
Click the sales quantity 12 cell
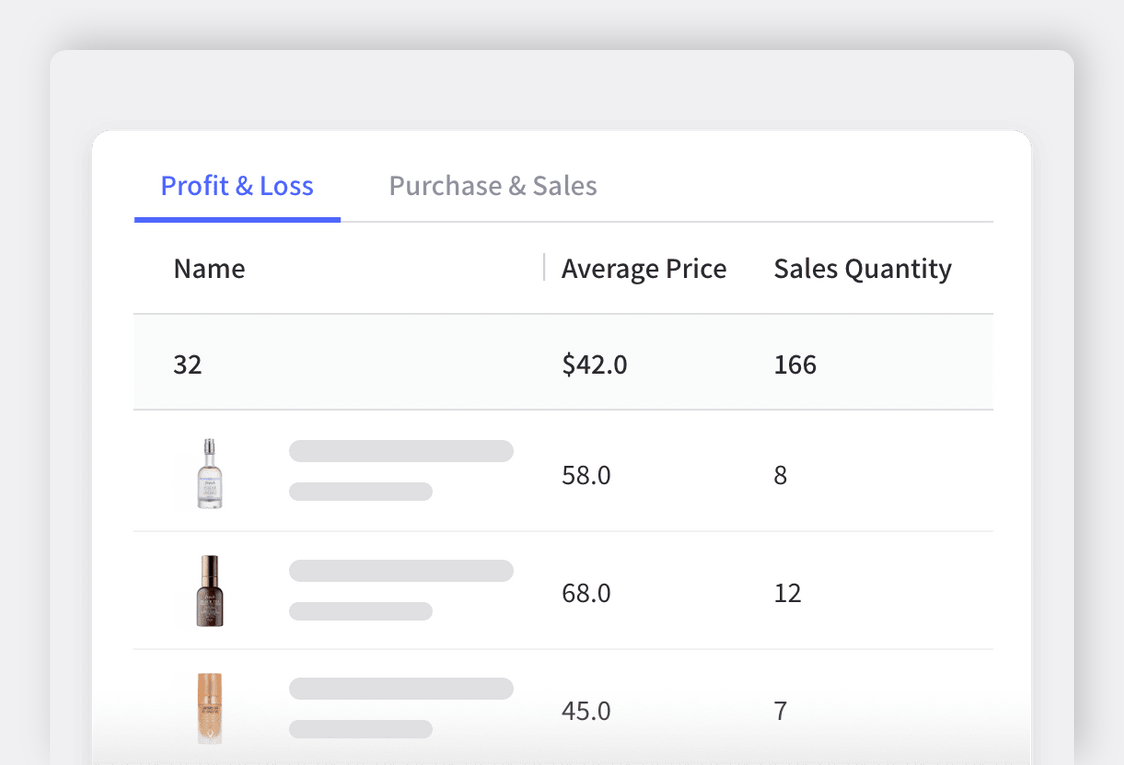pyautogui.click(x=787, y=593)
